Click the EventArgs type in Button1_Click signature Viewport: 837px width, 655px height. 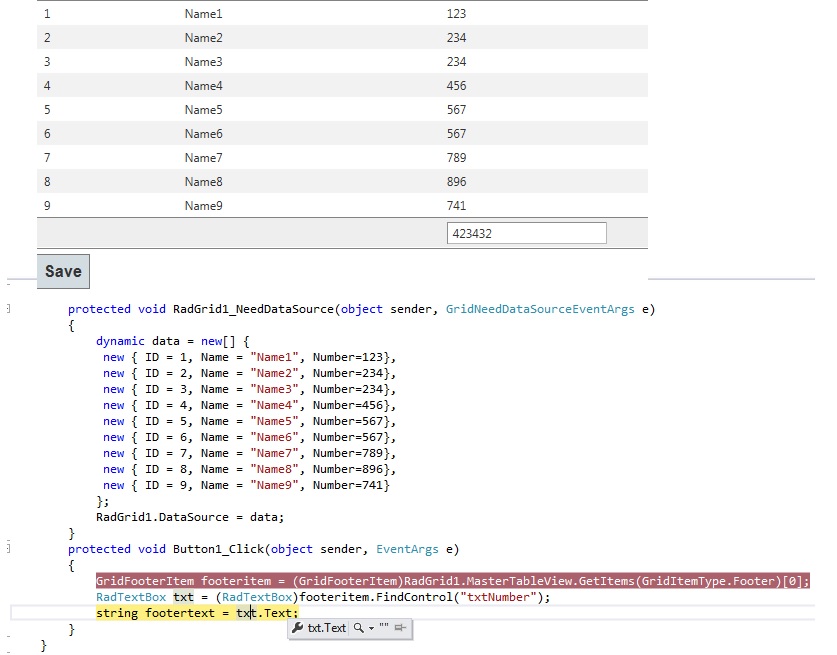click(407, 549)
